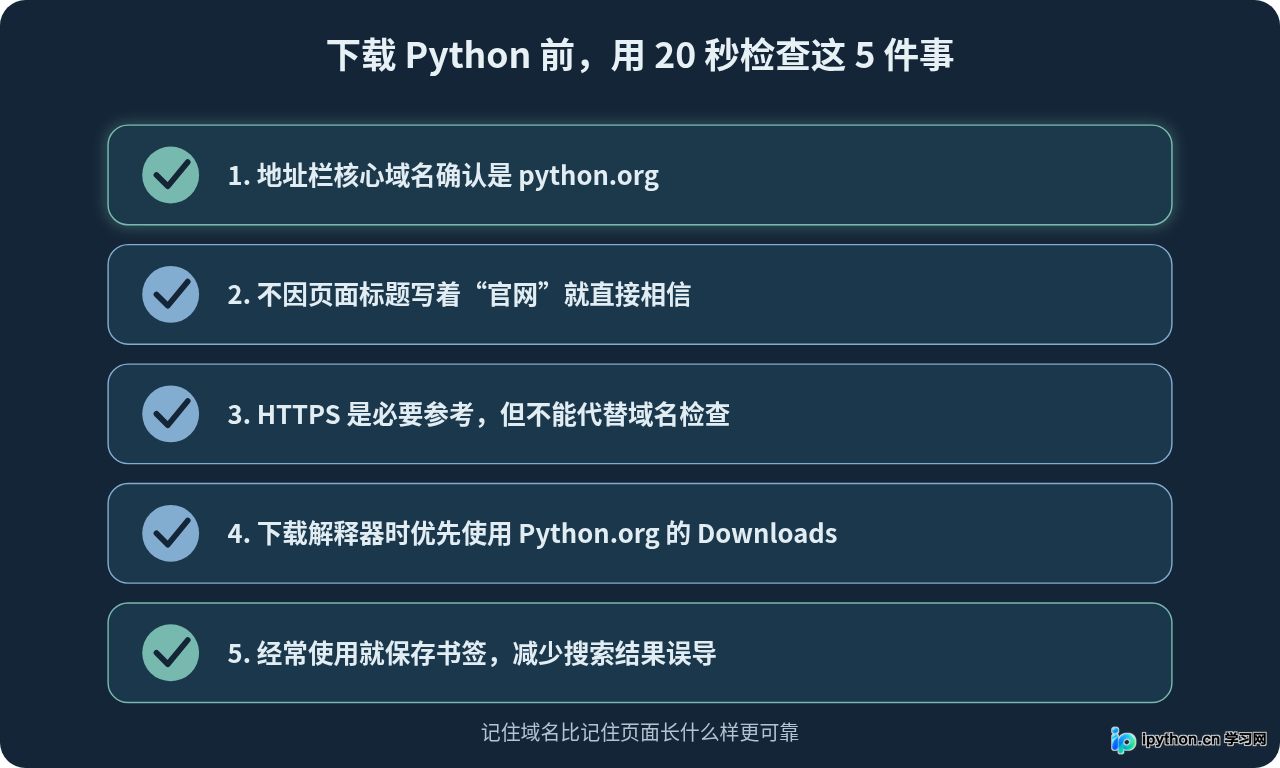1280x768 pixels.
Task: Click the ipython.cn 学习网 watermark text
Action: (1204, 740)
